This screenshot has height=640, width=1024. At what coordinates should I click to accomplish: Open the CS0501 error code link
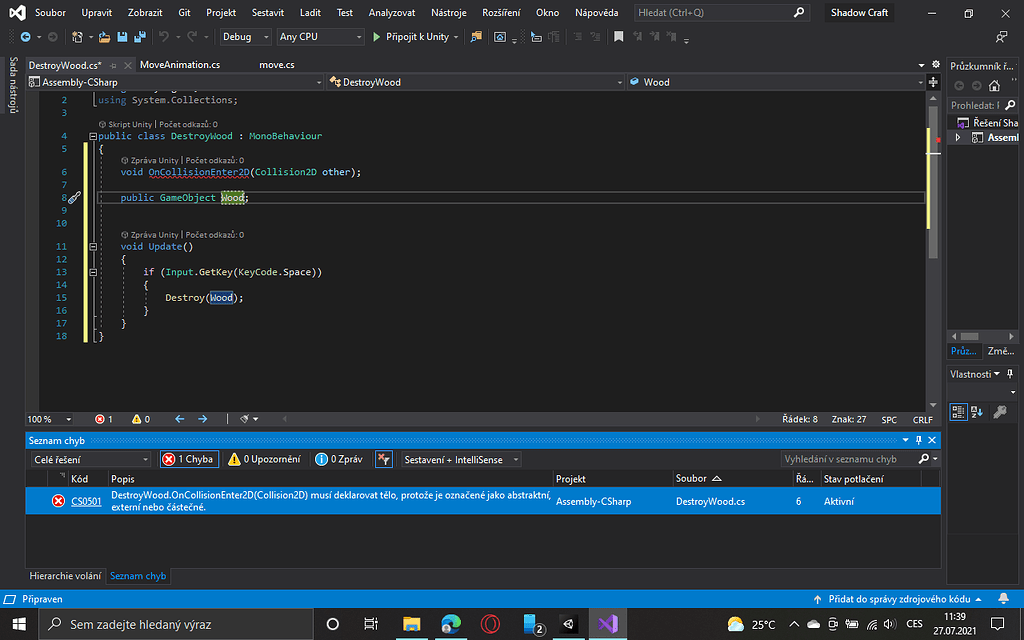(86, 501)
